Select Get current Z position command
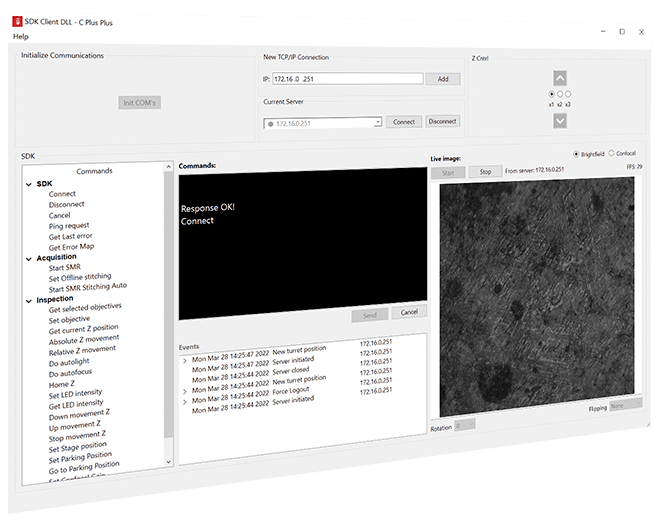This screenshot has height=529, width=665. pyautogui.click(x=84, y=329)
